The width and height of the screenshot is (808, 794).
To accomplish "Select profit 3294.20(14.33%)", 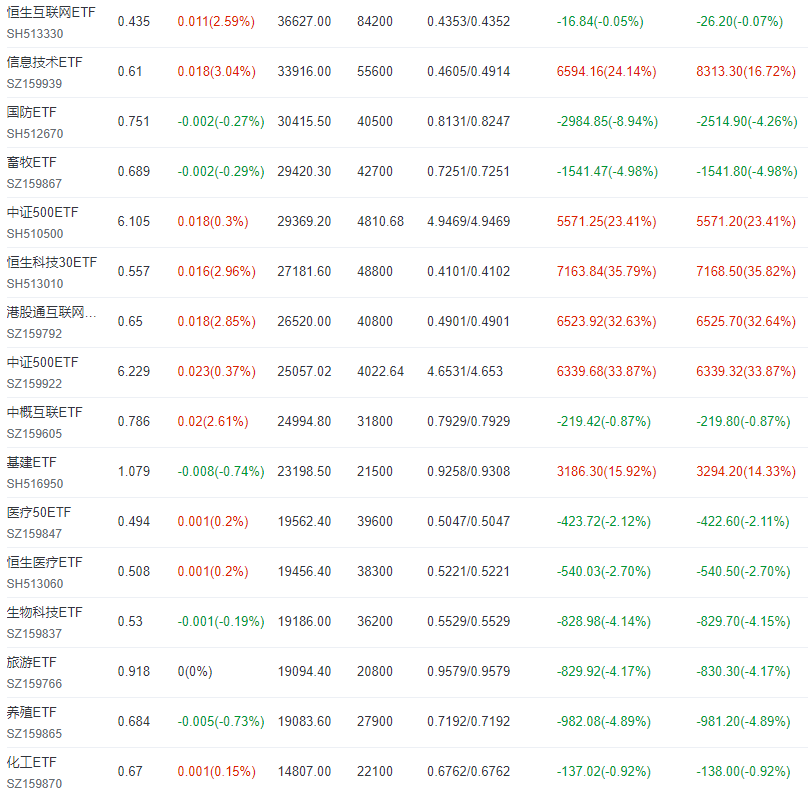I will click(746, 471).
